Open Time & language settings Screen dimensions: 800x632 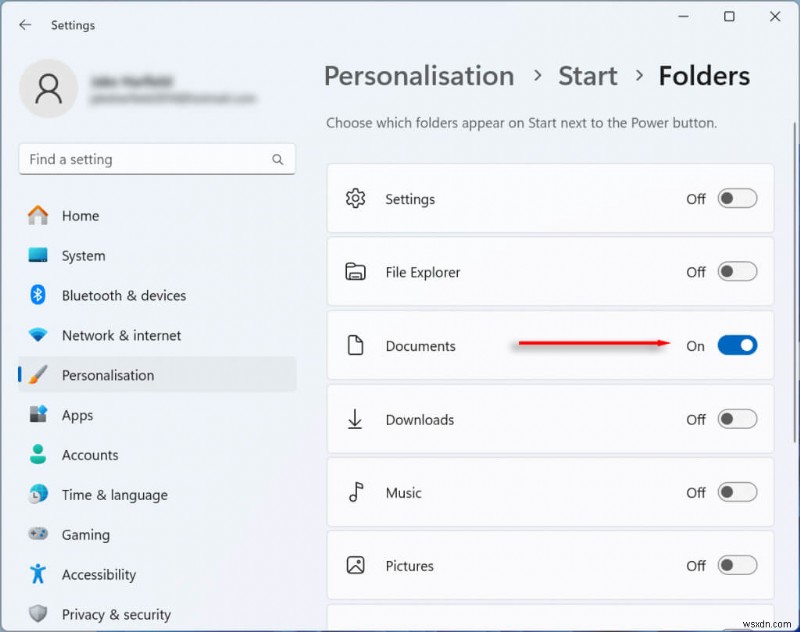(x=157, y=494)
